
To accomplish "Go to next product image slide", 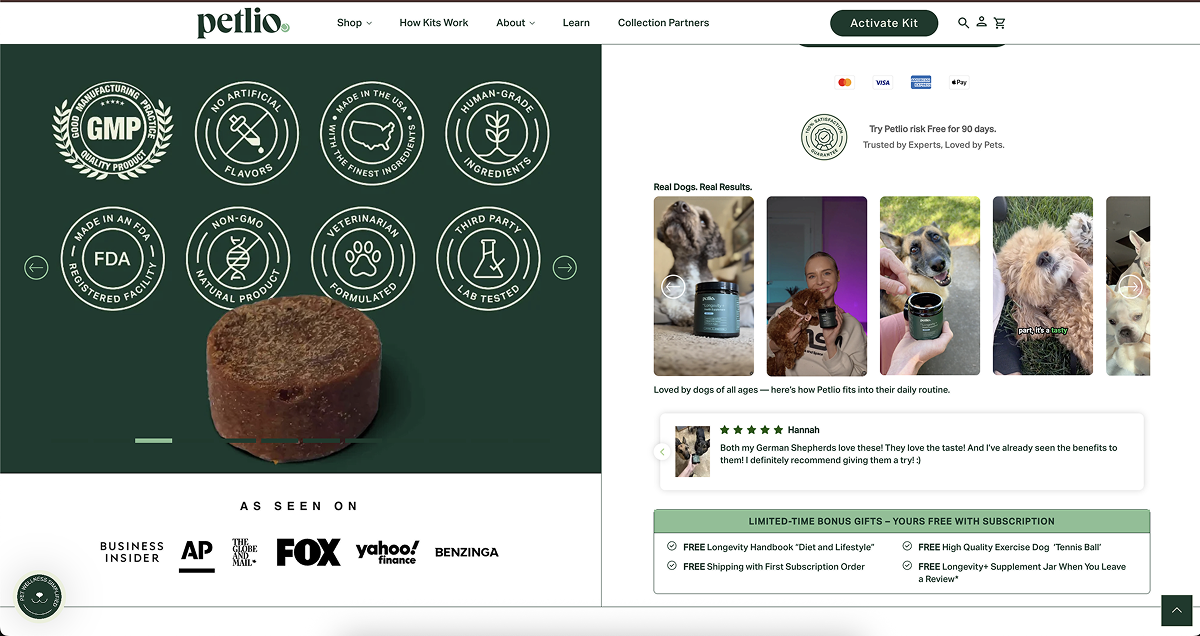I will [565, 267].
